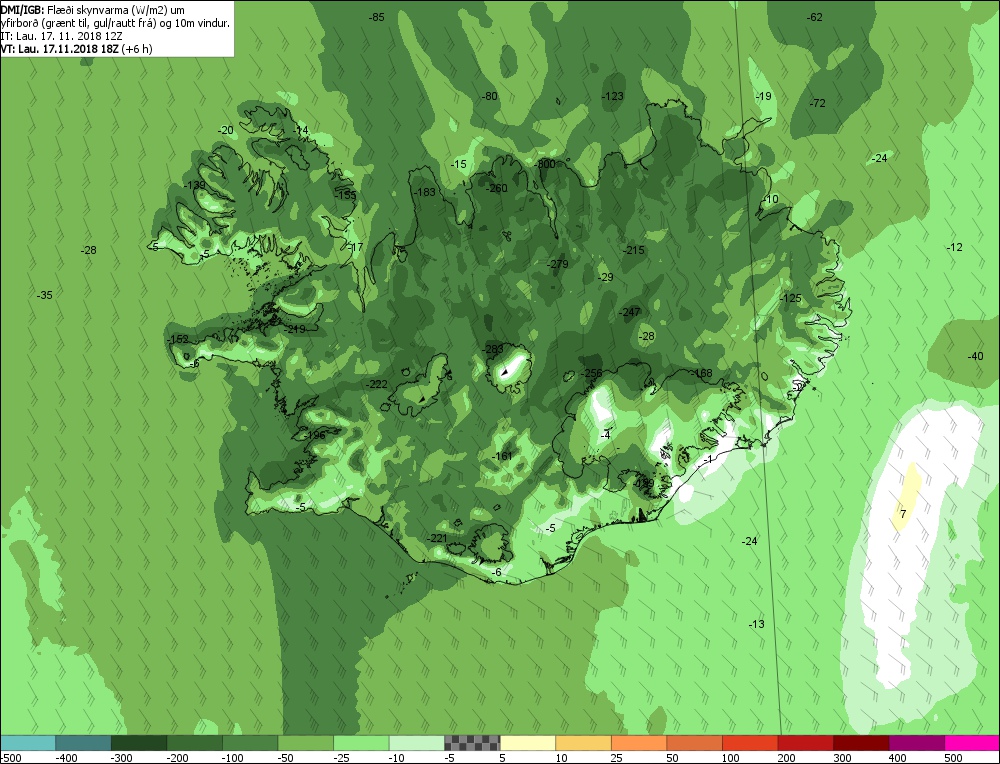Pick the red swatch between 100 and 200
The image size is (1000, 764).
point(750,743)
